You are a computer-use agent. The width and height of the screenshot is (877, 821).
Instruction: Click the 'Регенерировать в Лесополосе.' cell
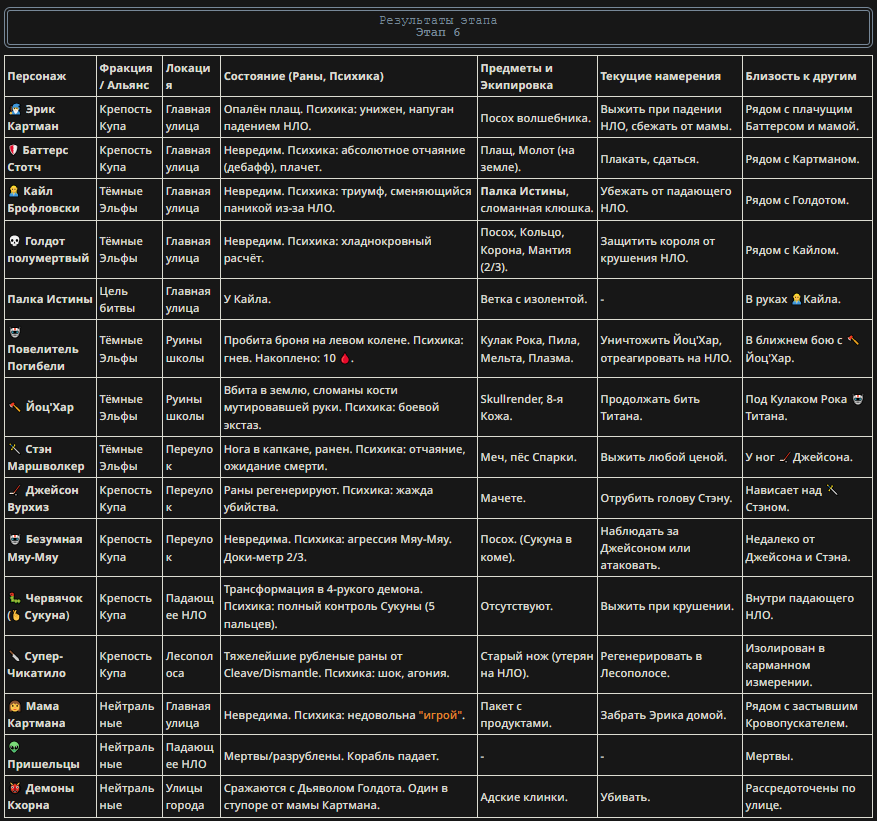coord(670,664)
